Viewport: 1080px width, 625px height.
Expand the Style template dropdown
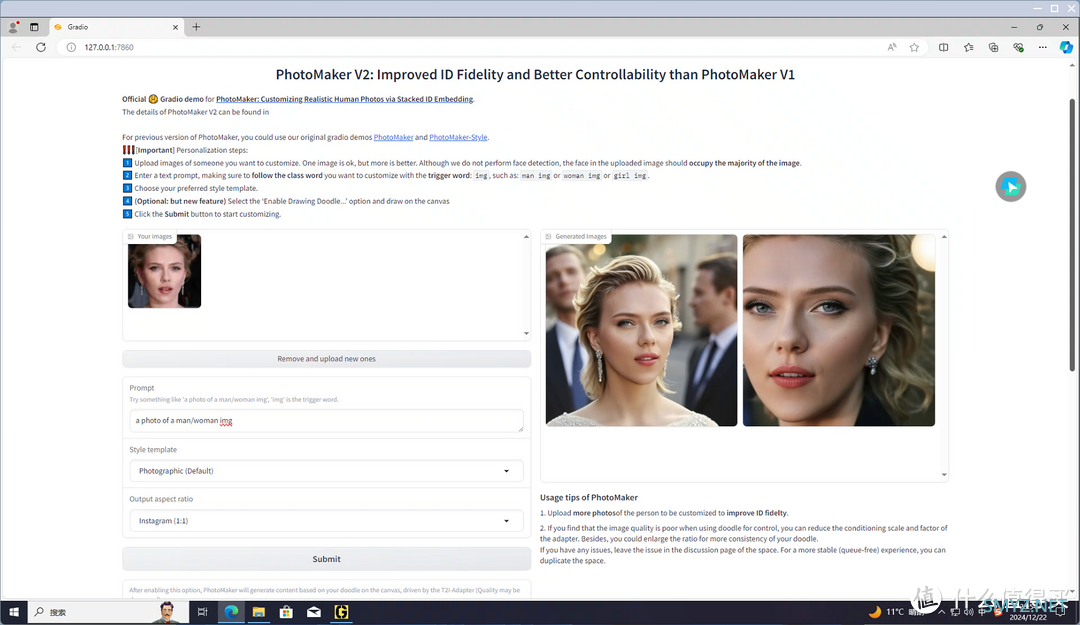pyautogui.click(x=326, y=471)
